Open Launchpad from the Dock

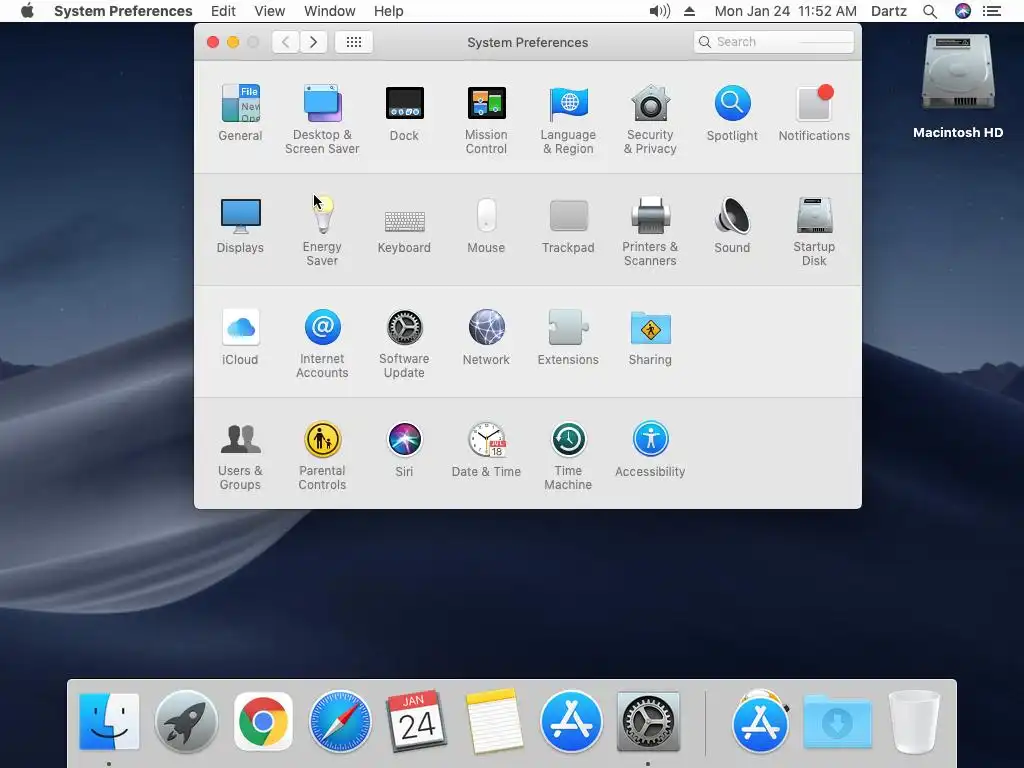pos(186,722)
